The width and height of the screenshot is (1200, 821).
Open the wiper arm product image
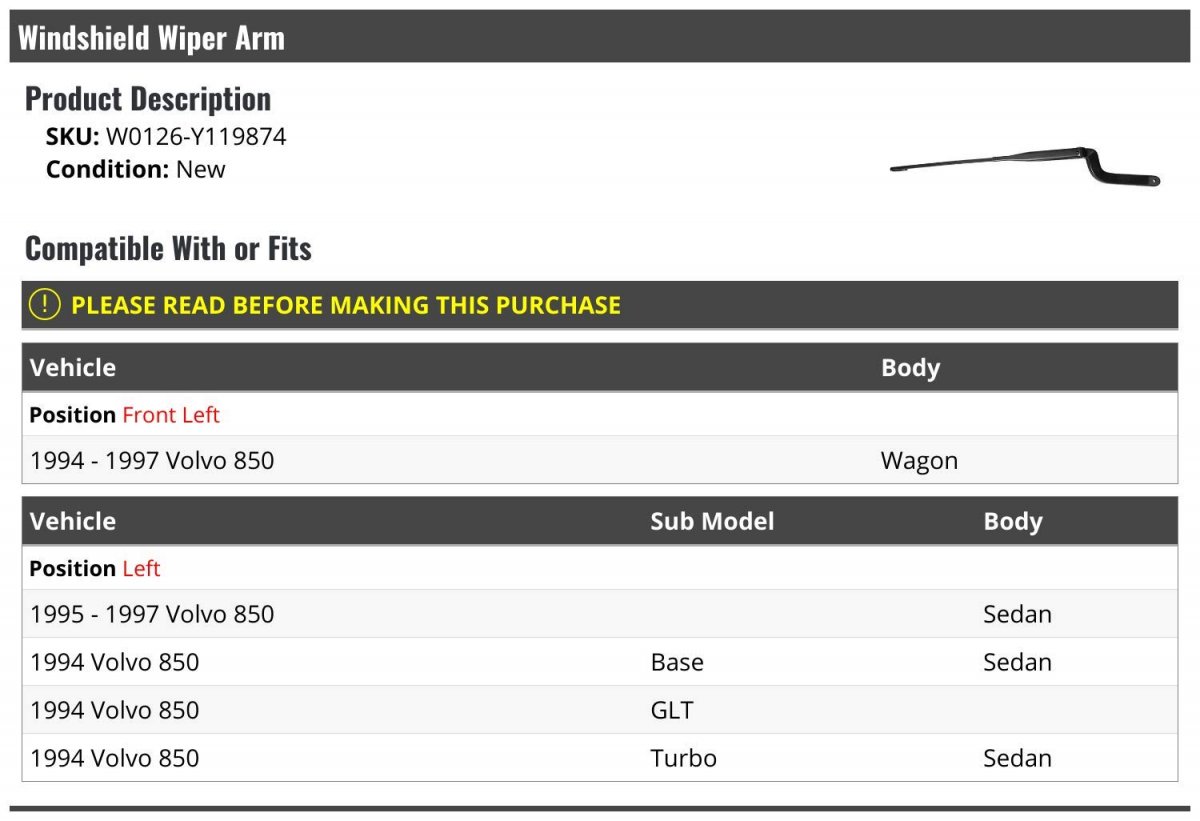pos(1025,167)
